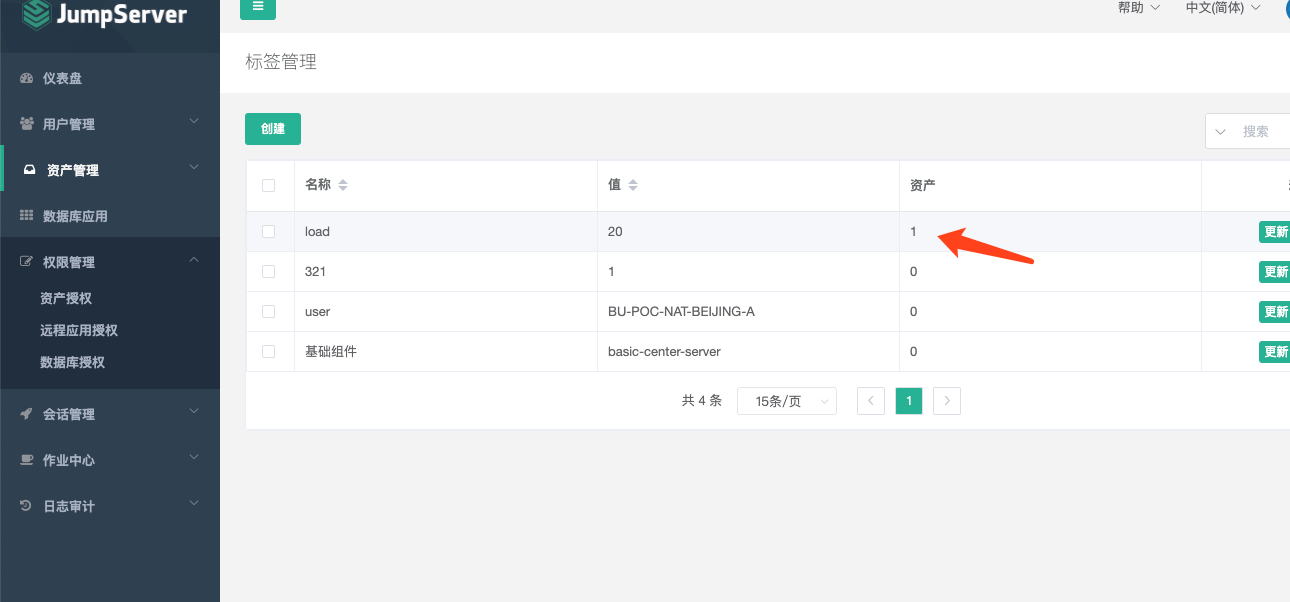Toggle the select-all checkbox in table header
The image size is (1290, 602).
pyautogui.click(x=268, y=185)
